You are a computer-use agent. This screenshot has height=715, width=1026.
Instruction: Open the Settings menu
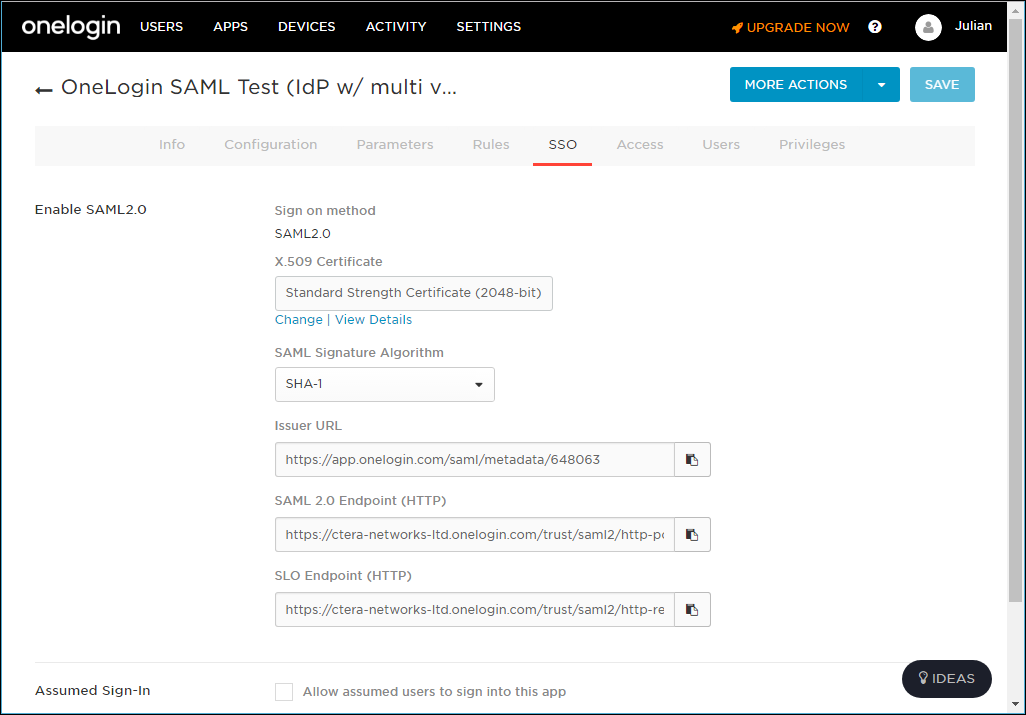489,27
